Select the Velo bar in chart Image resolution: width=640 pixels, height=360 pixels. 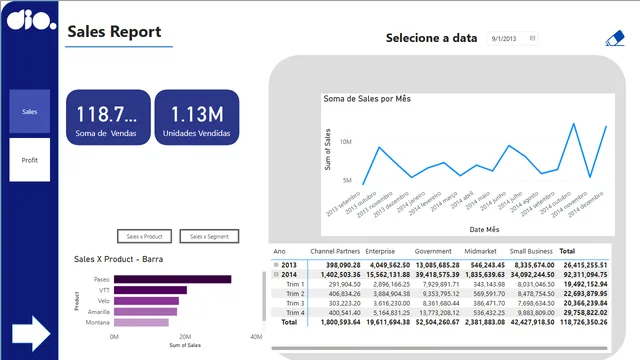(x=146, y=301)
